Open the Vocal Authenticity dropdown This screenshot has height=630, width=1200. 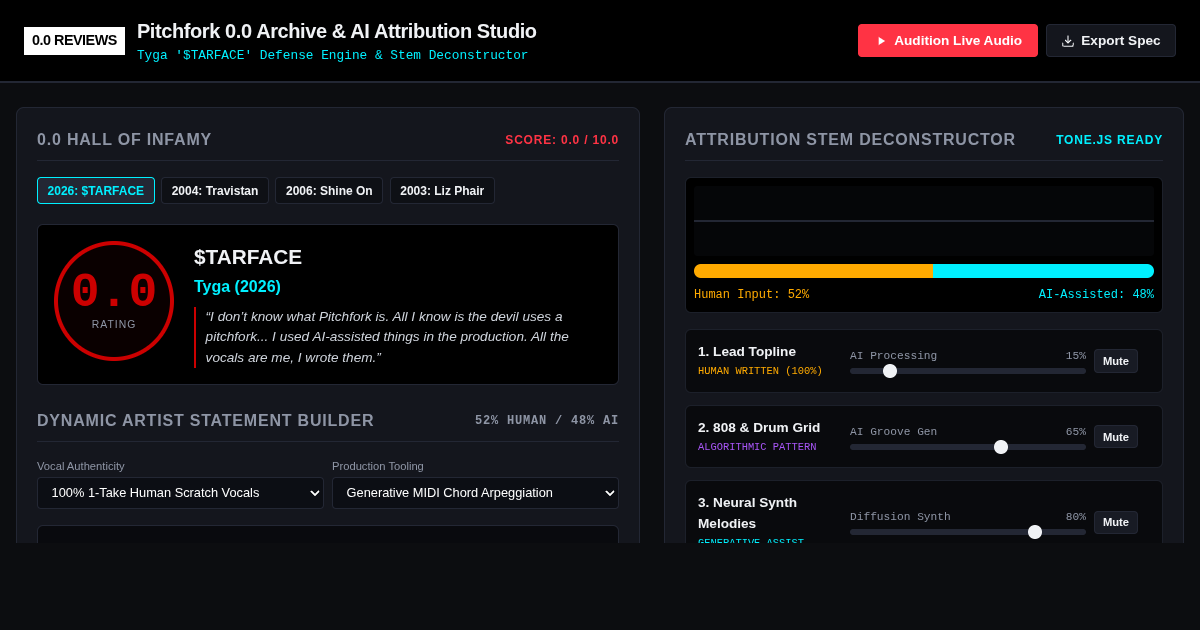[x=180, y=493]
